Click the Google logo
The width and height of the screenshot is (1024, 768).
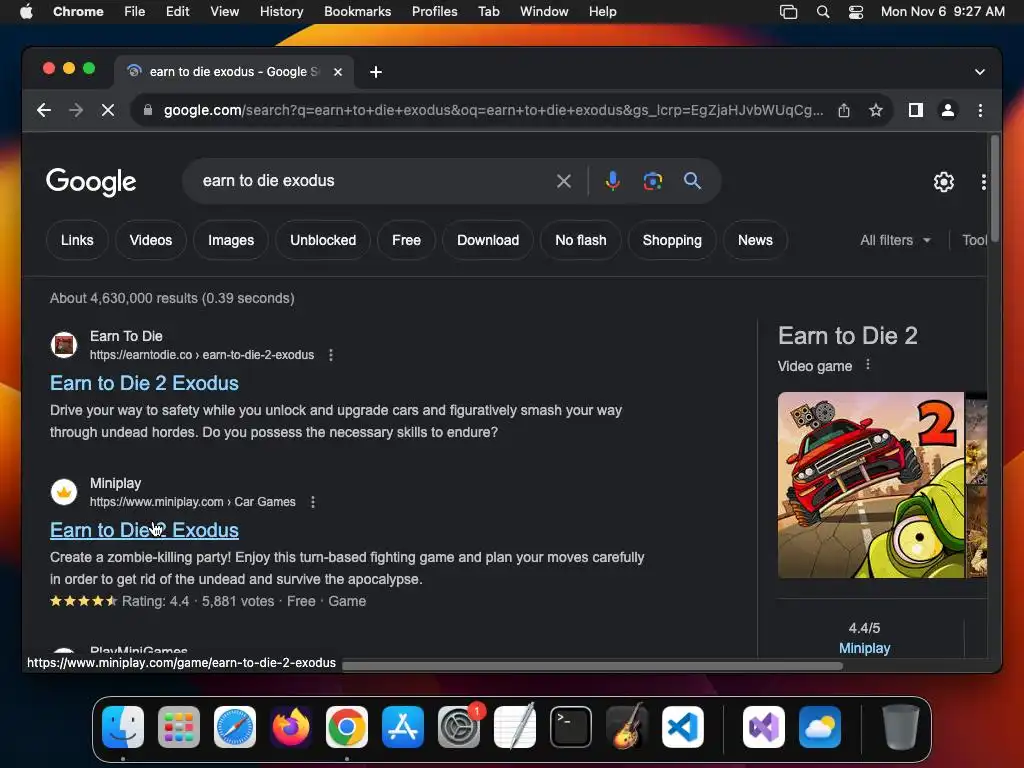point(91,182)
